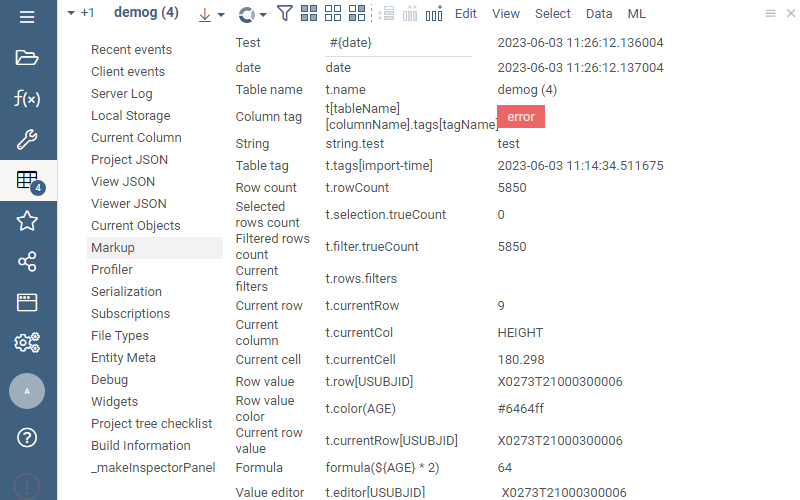Open settings via the gears icon
Image resolution: width=800 pixels, height=500 pixels.
pyautogui.click(x=27, y=343)
